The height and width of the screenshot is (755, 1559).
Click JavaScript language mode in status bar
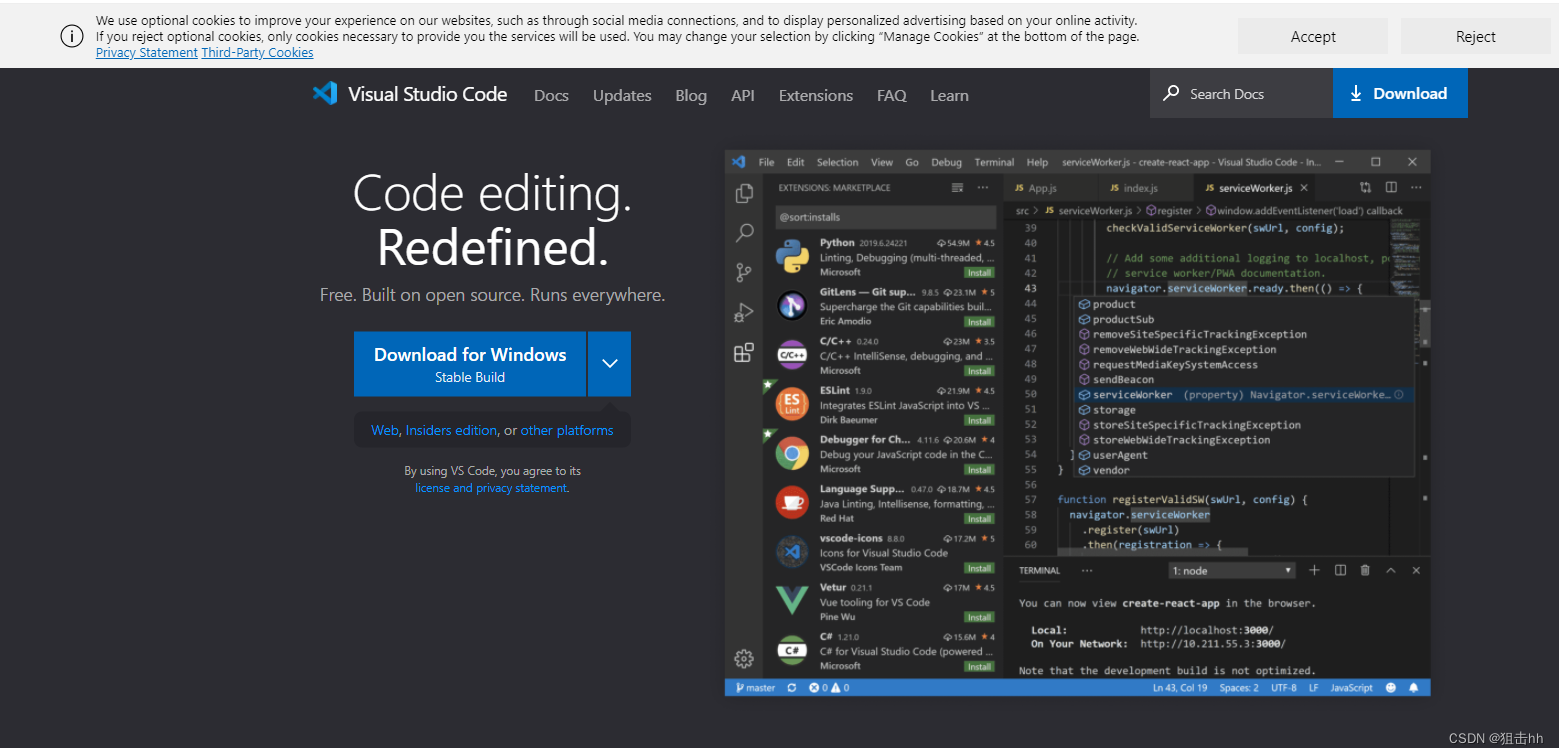1352,688
